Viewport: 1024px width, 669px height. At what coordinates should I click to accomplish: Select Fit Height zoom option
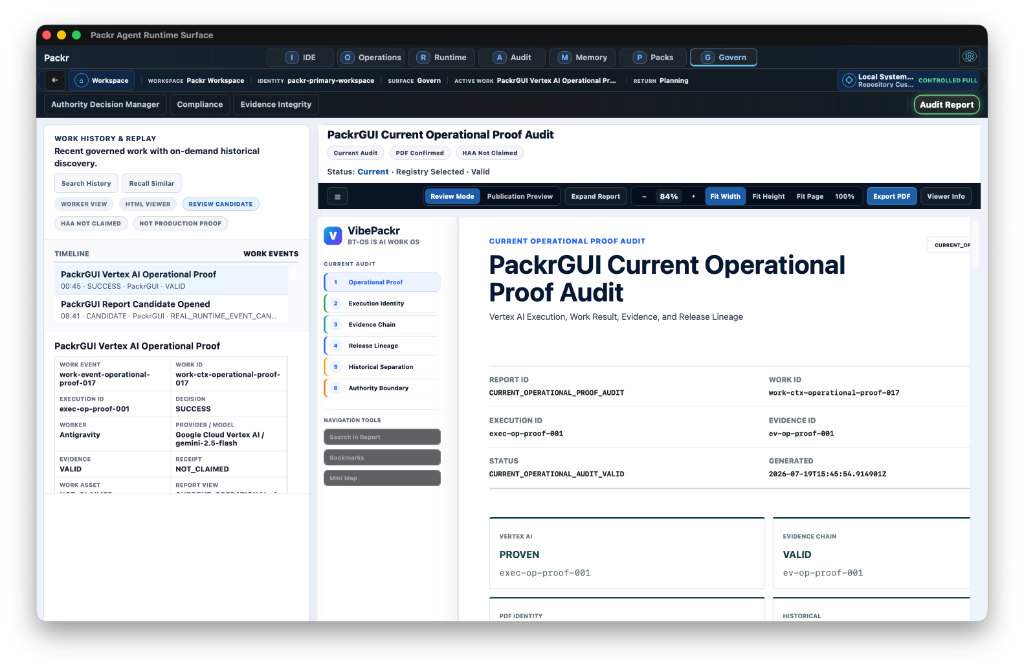pos(769,197)
